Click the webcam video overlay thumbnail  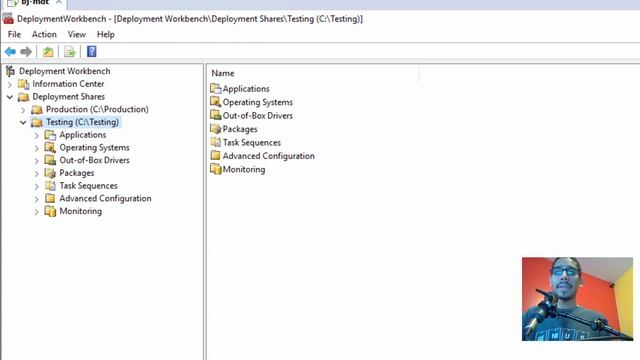coord(577,299)
